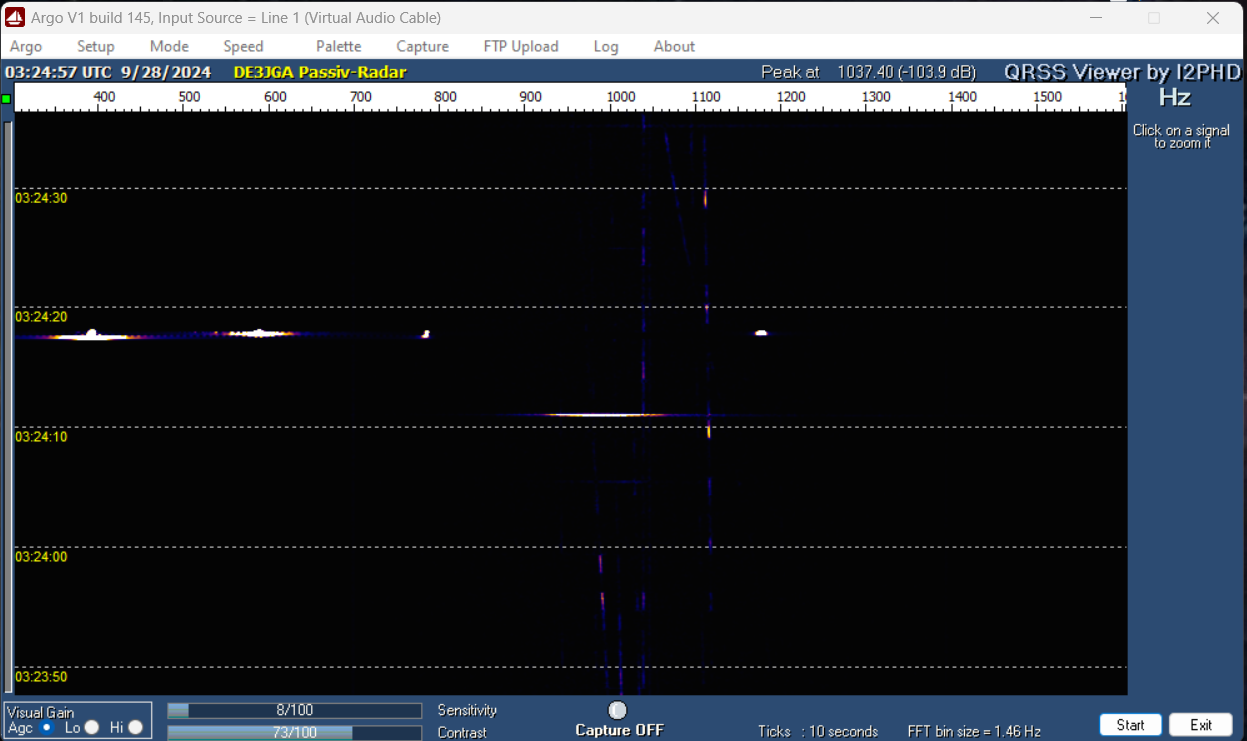Click the QRSS Viewer by I2PHD title
The height and width of the screenshot is (741, 1247).
1123,72
